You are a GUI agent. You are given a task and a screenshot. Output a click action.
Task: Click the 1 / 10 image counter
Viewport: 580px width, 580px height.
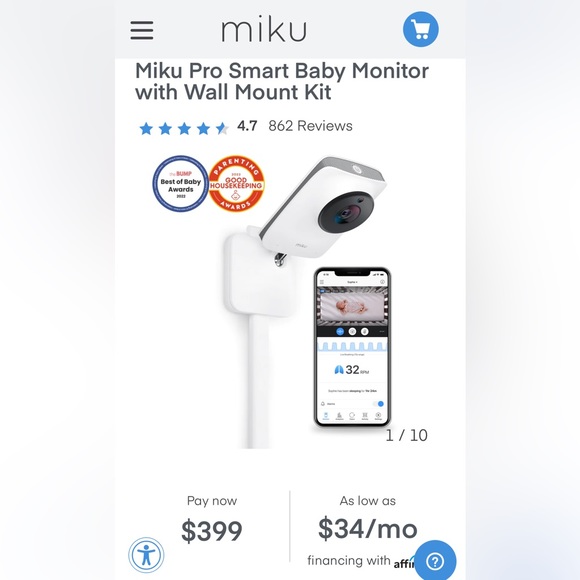click(x=407, y=435)
